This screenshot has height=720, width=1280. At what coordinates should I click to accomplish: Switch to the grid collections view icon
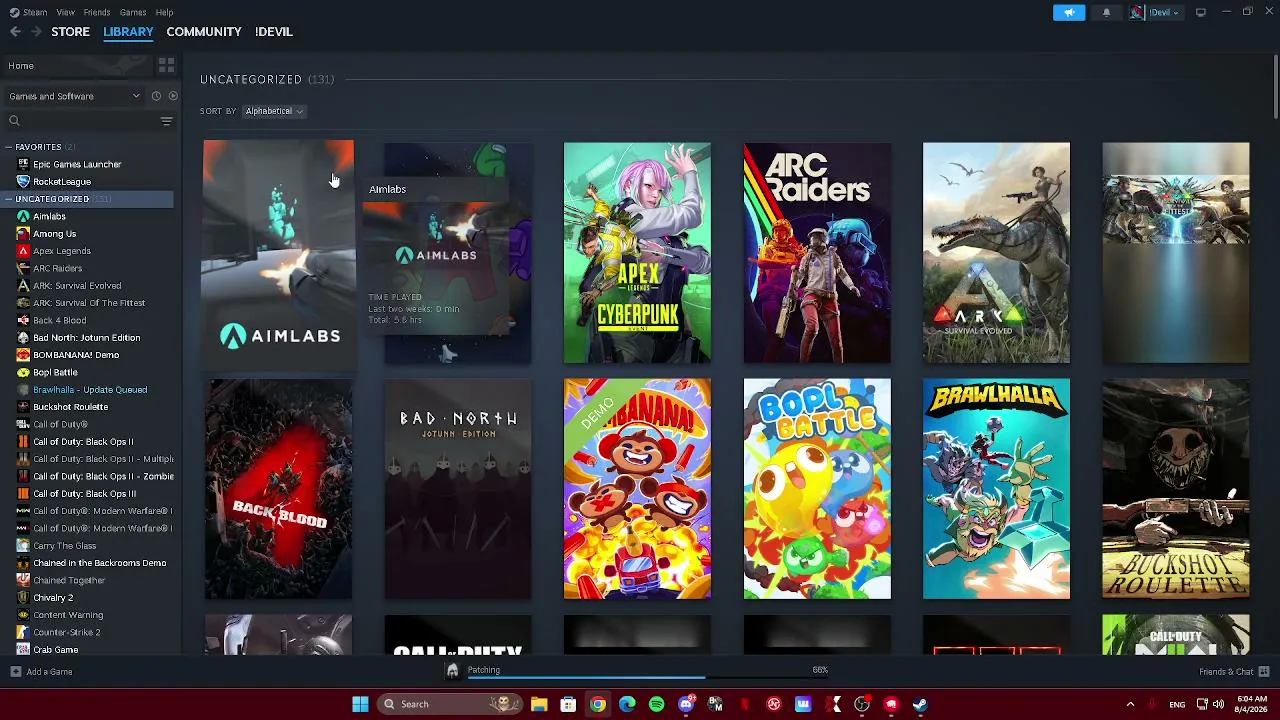click(x=166, y=66)
